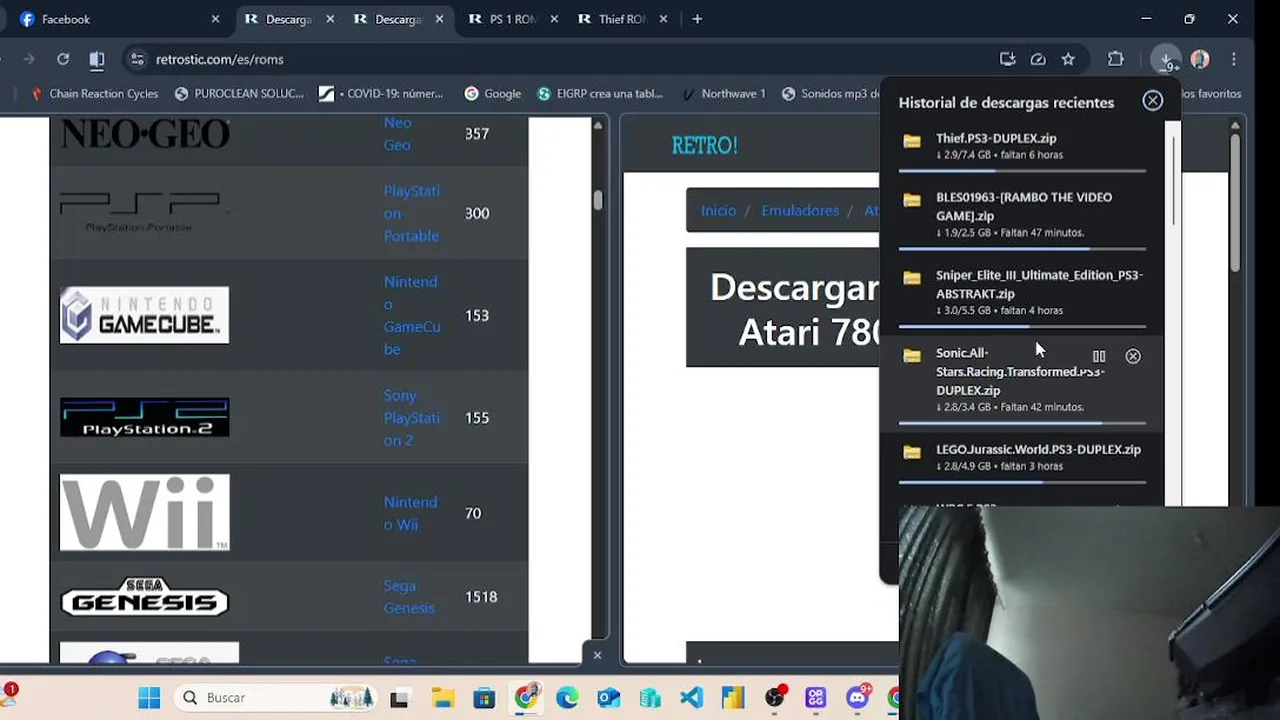Click the install app icon in address bar

pos(1008,60)
